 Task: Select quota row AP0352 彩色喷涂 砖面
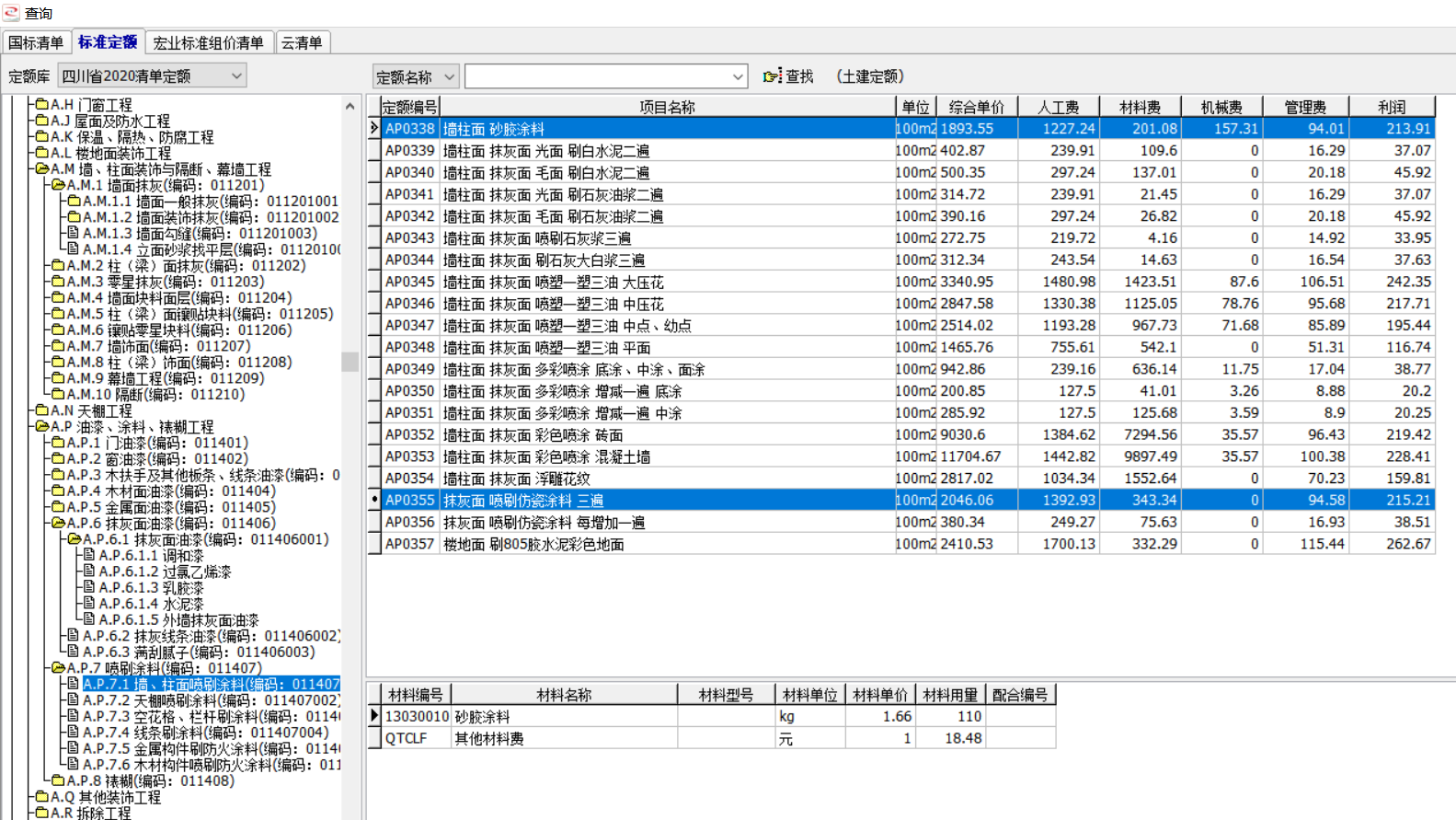908,434
